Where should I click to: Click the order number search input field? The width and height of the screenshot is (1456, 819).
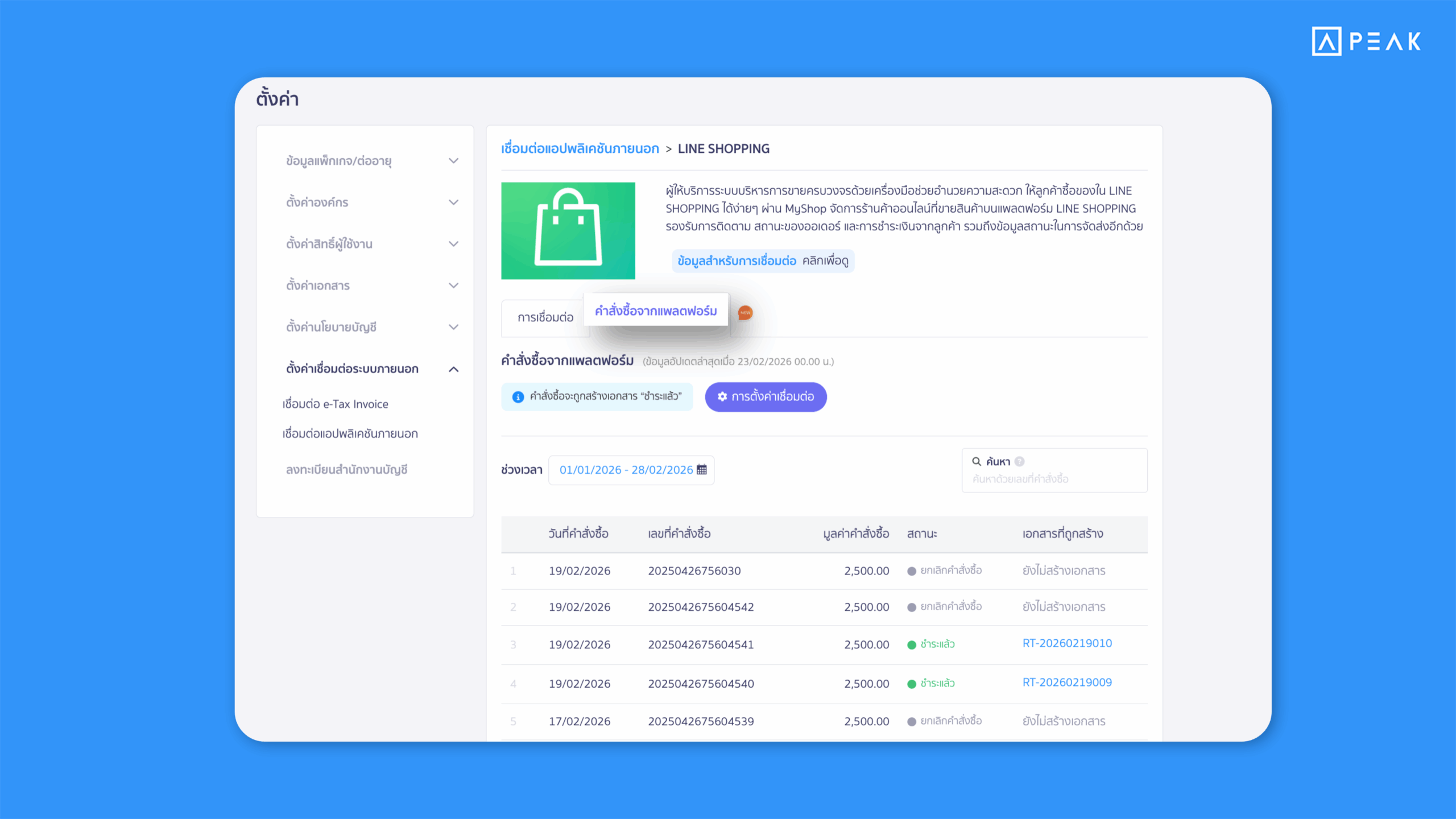click(1054, 479)
